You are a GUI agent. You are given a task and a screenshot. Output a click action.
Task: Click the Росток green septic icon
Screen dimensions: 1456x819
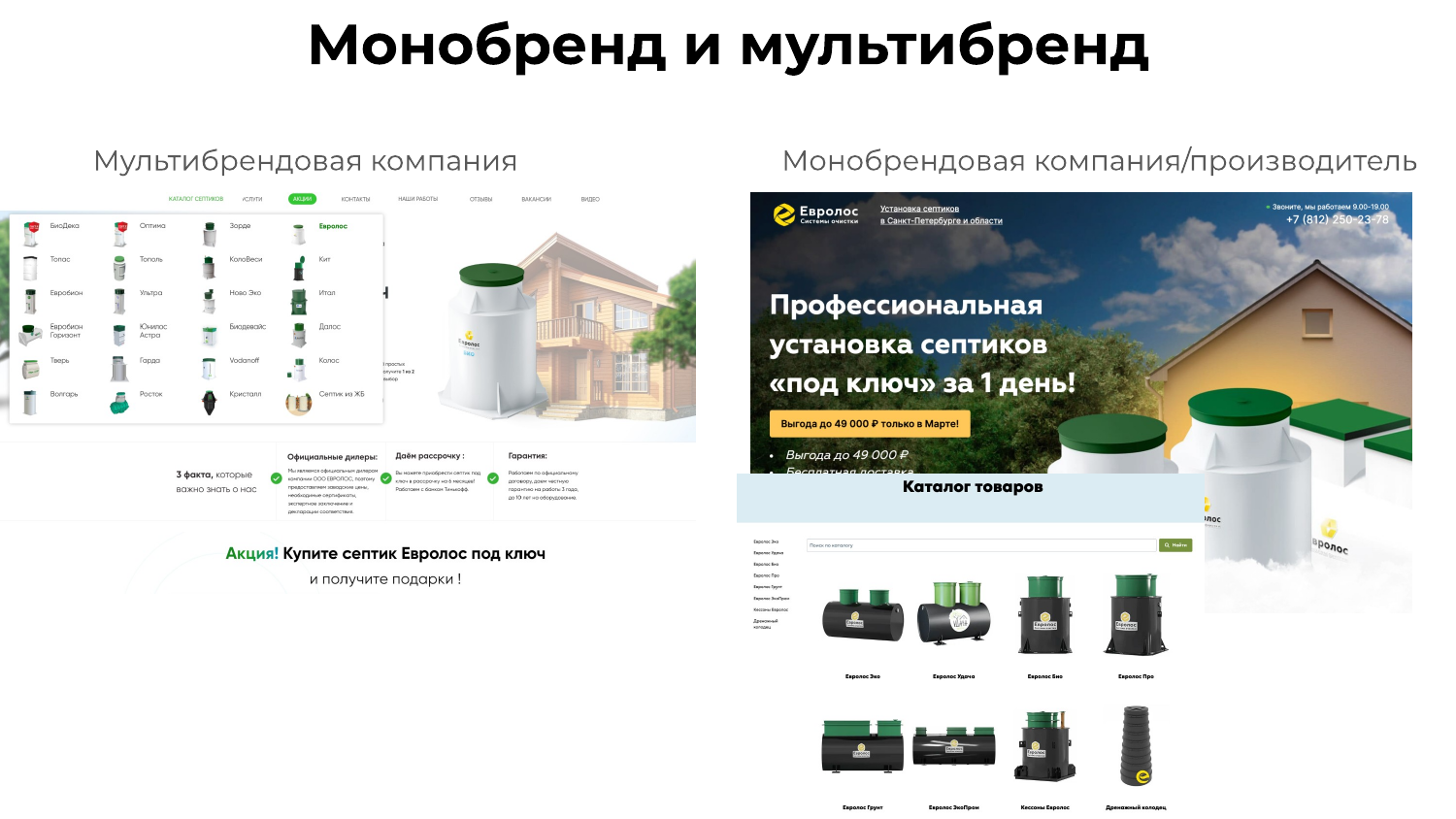click(119, 402)
